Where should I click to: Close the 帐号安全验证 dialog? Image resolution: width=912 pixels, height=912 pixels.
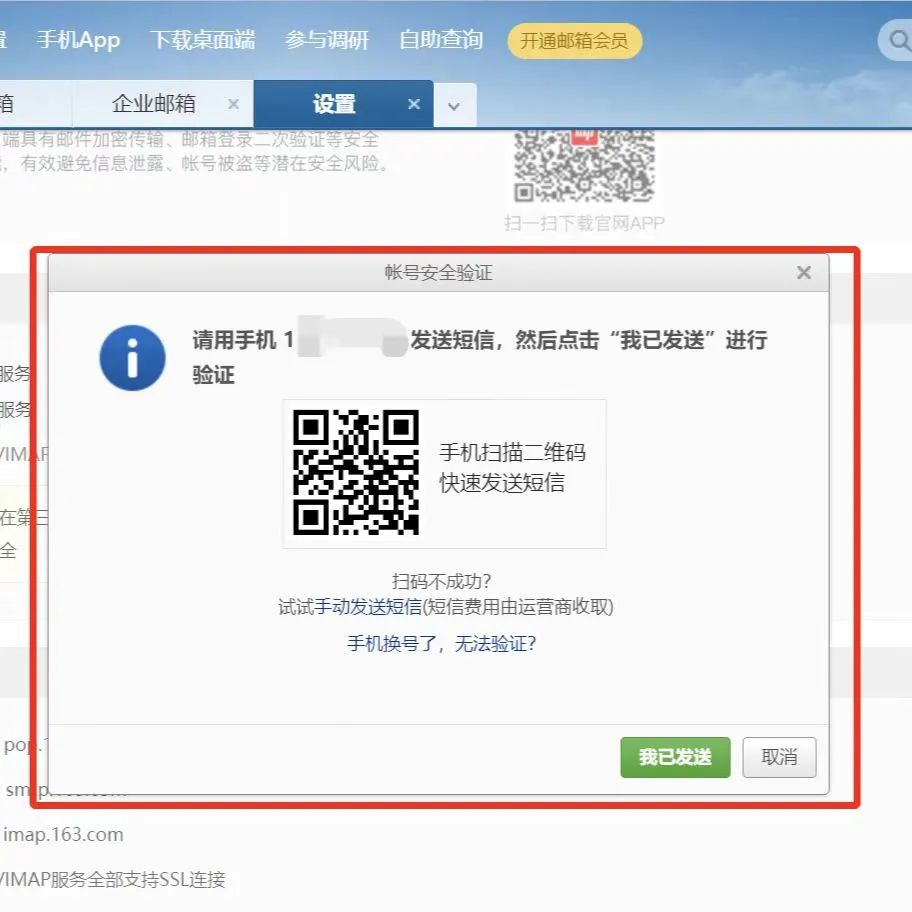[804, 272]
